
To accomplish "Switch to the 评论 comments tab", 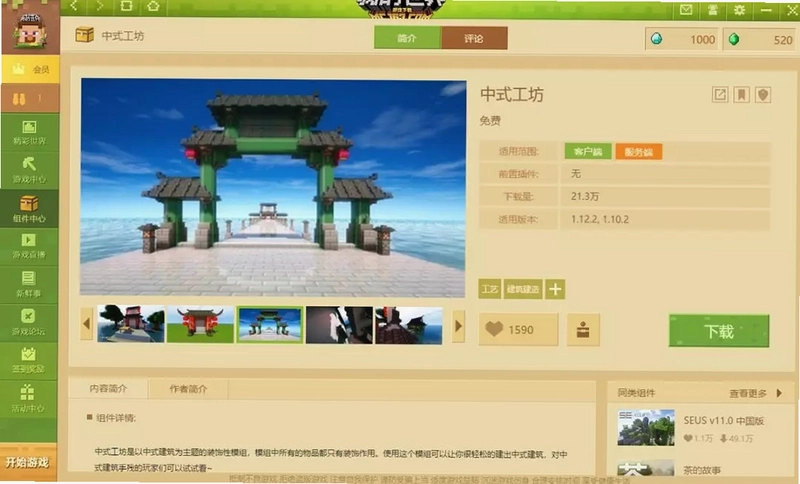I will click(x=474, y=38).
